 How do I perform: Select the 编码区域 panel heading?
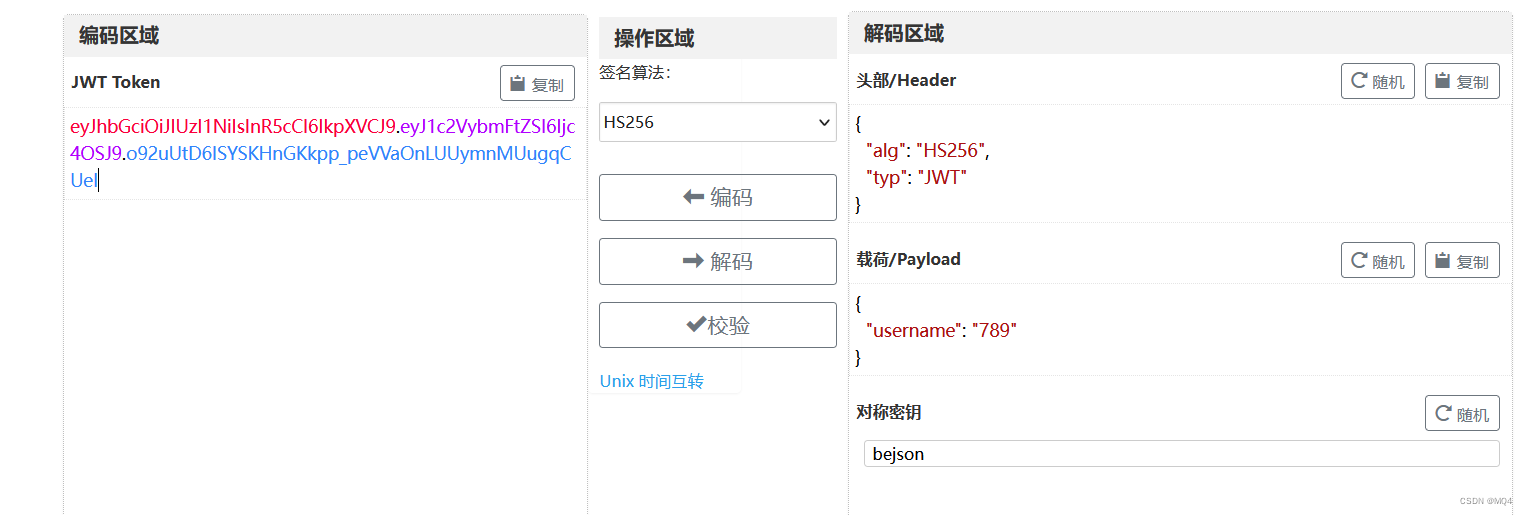[119, 36]
